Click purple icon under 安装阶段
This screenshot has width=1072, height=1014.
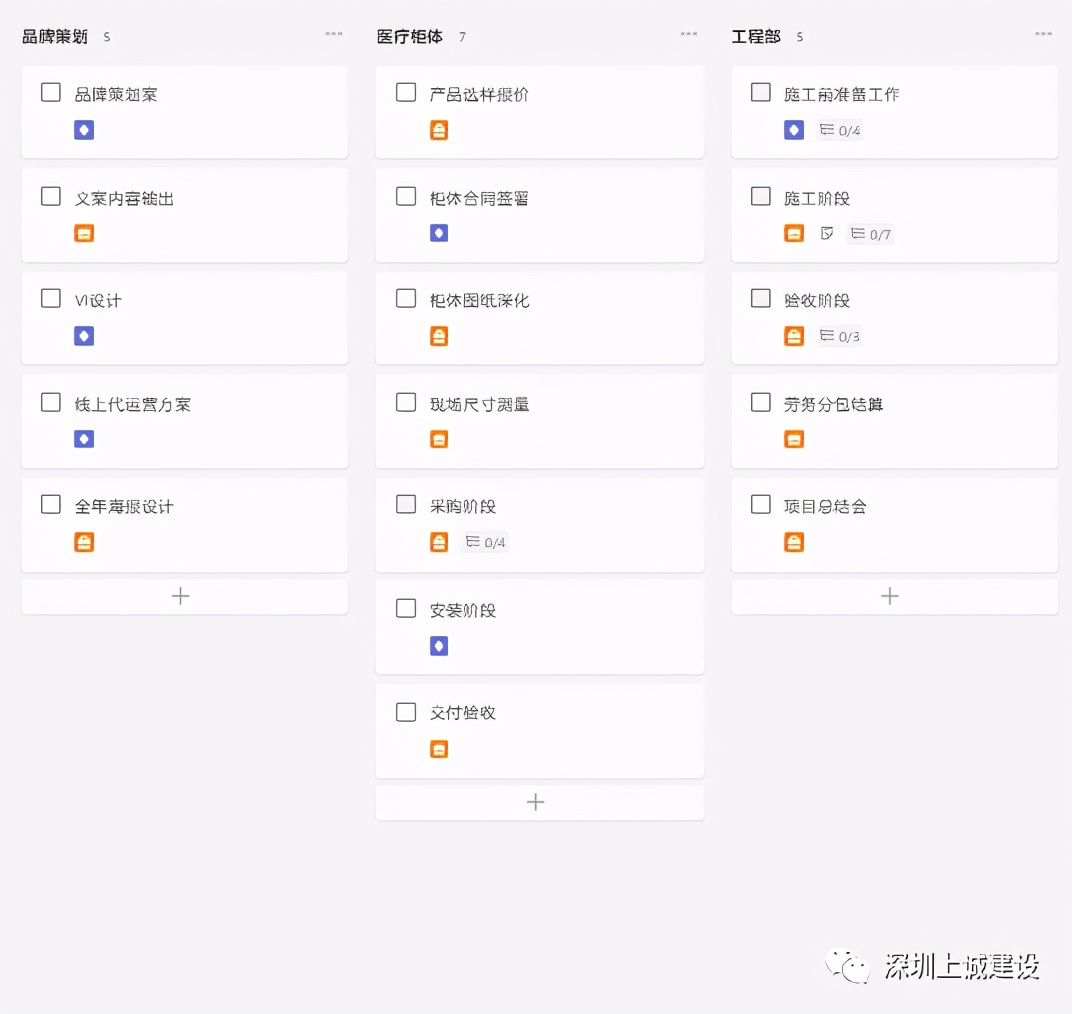pos(439,646)
